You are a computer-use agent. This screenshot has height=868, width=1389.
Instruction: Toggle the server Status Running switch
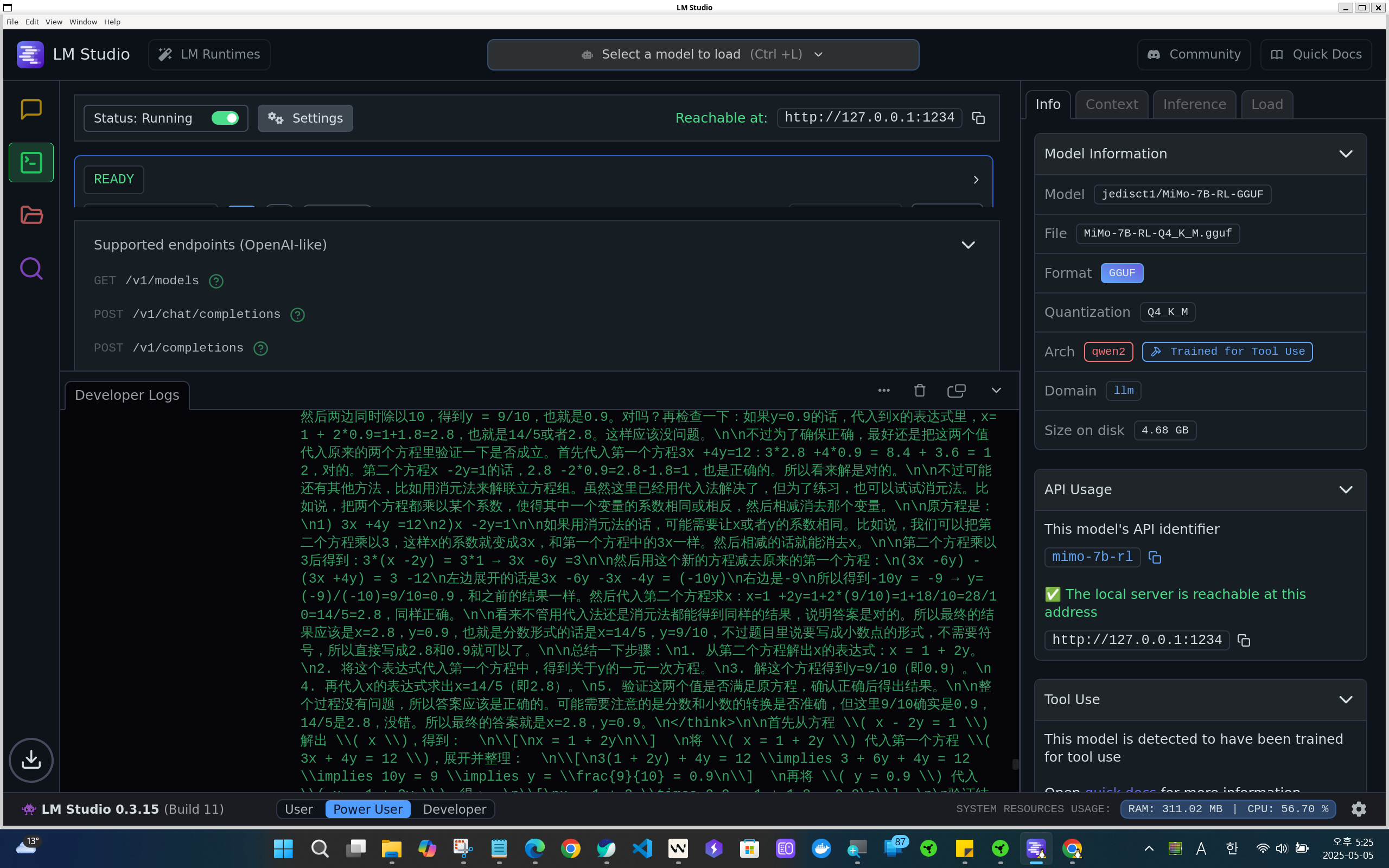pyautogui.click(x=225, y=118)
